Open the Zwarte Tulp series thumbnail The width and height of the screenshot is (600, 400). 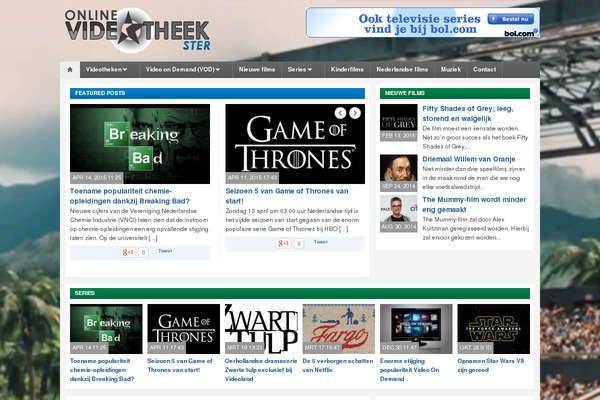tap(261, 329)
